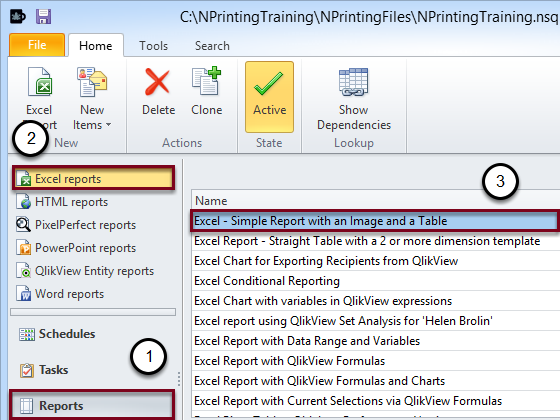Click the PixelPerfect magnifier icon
The height and width of the screenshot is (420, 560).
tap(24, 224)
